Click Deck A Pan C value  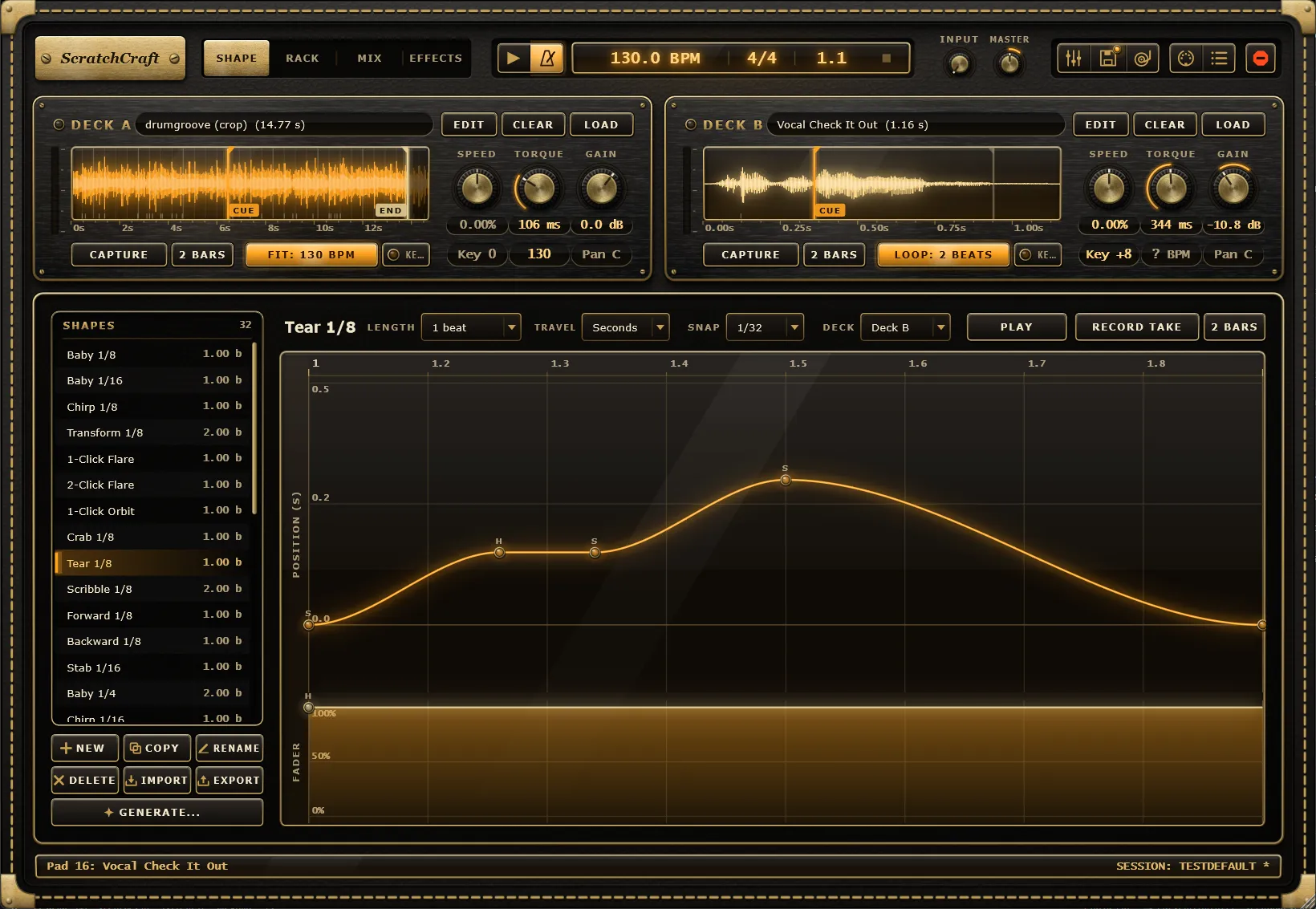[601, 254]
